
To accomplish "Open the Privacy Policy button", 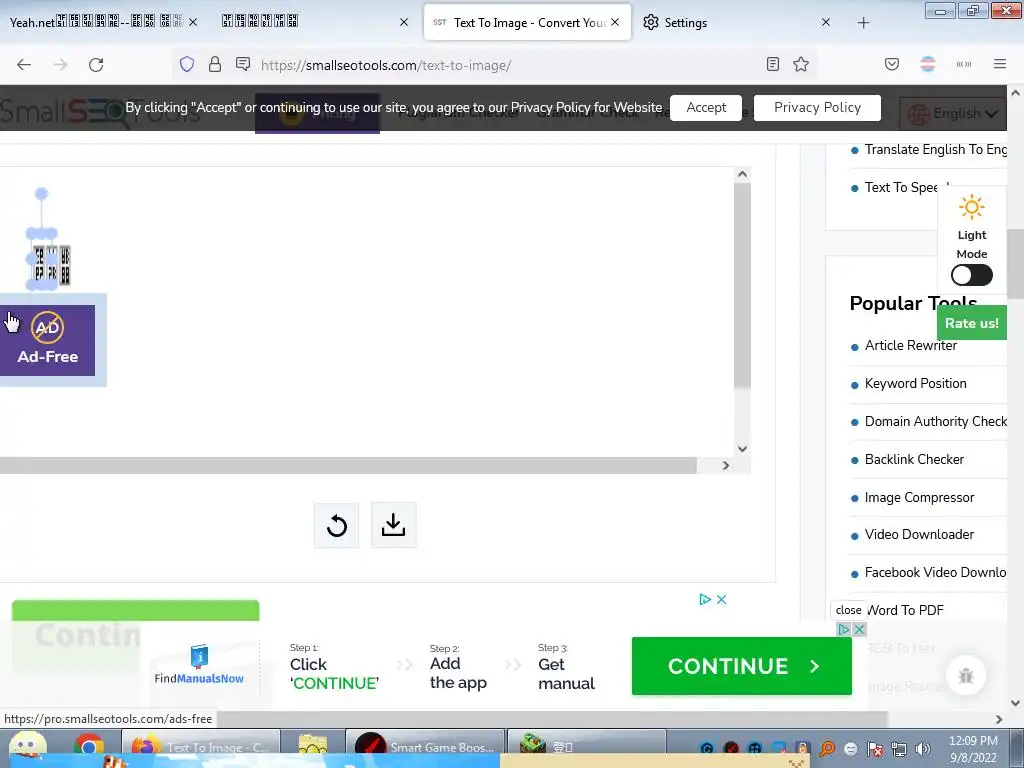I will [817, 108].
